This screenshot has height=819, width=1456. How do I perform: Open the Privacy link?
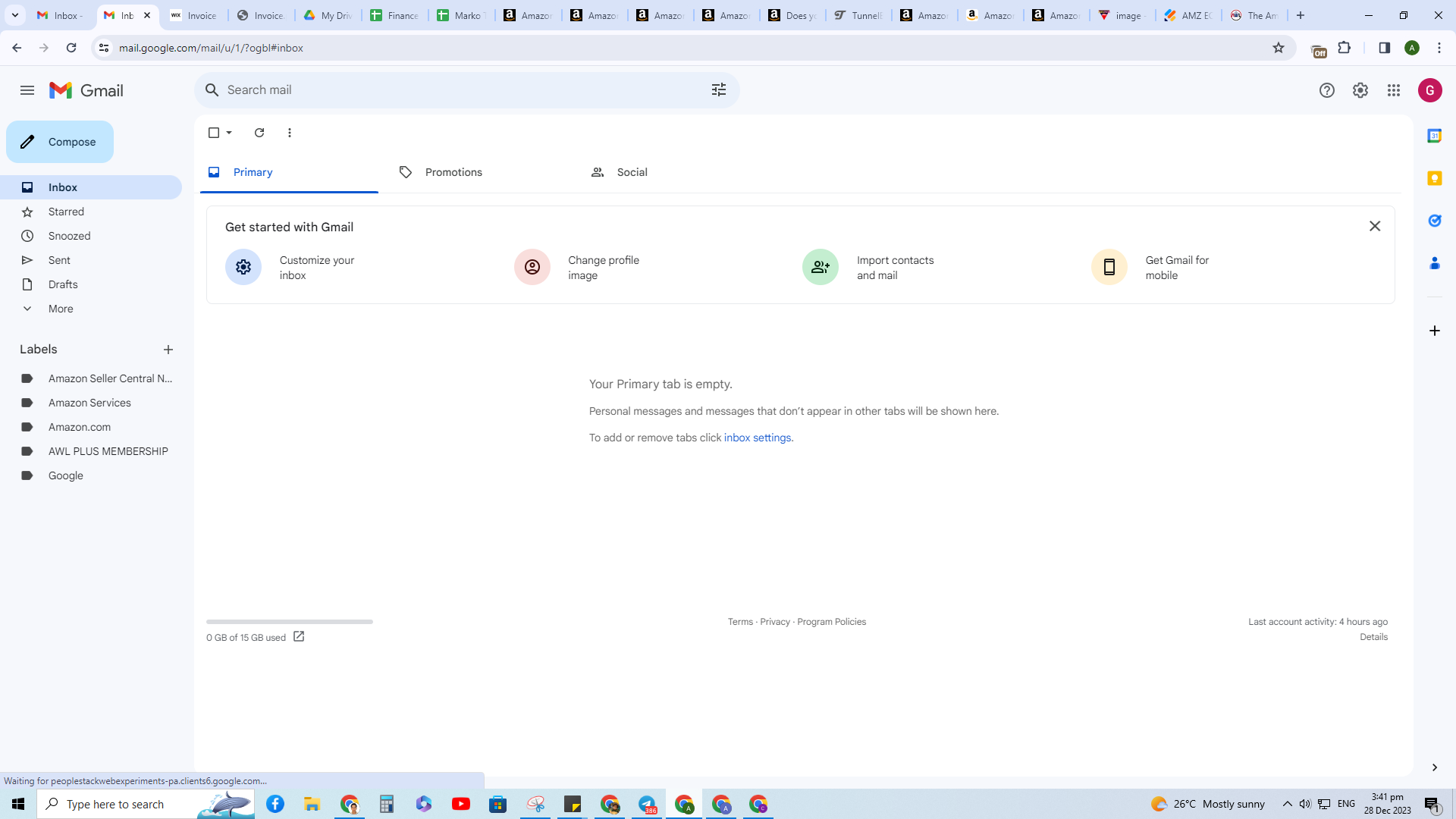[775, 622]
